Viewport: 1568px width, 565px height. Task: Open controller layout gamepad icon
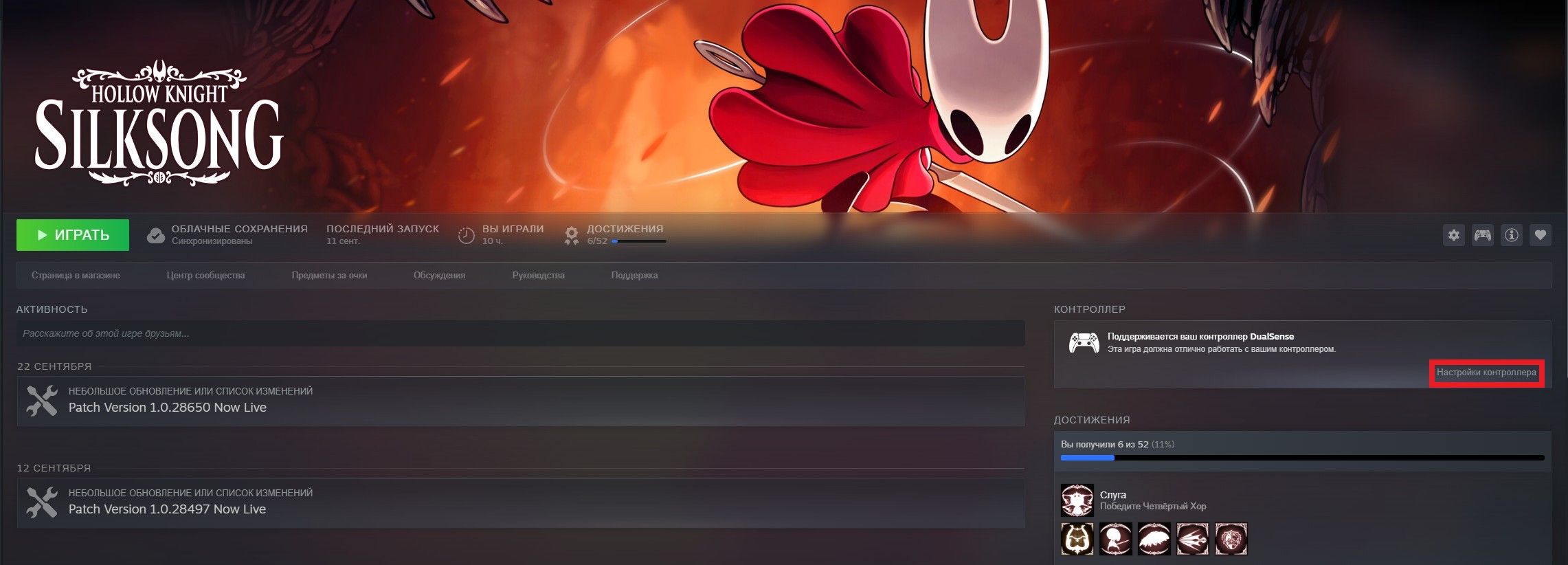tap(1482, 235)
